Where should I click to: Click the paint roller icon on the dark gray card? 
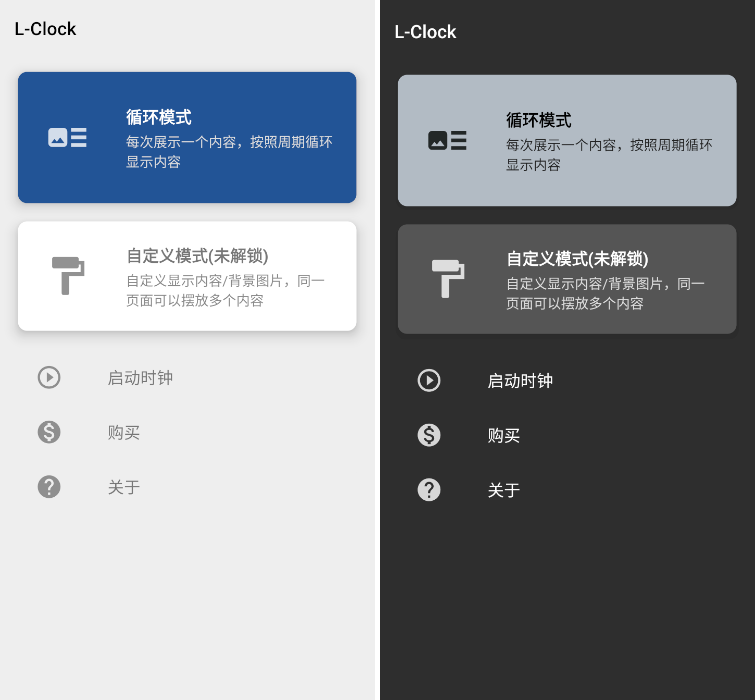[x=447, y=278]
